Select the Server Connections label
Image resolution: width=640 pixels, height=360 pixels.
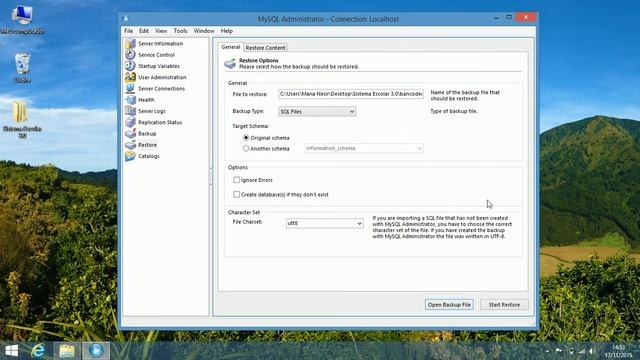[x=161, y=89]
